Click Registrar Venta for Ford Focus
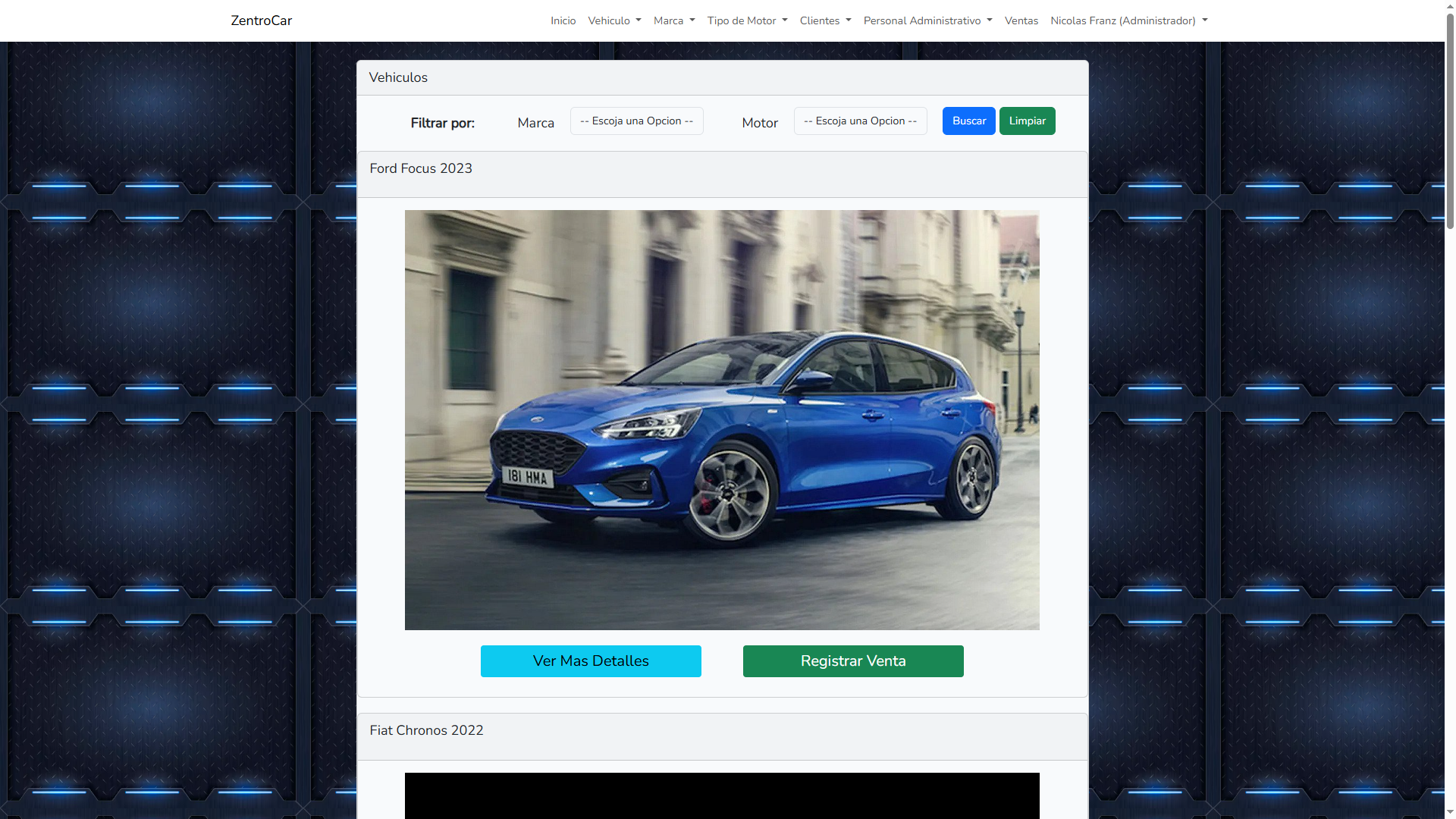The width and height of the screenshot is (1456, 819). 853,661
